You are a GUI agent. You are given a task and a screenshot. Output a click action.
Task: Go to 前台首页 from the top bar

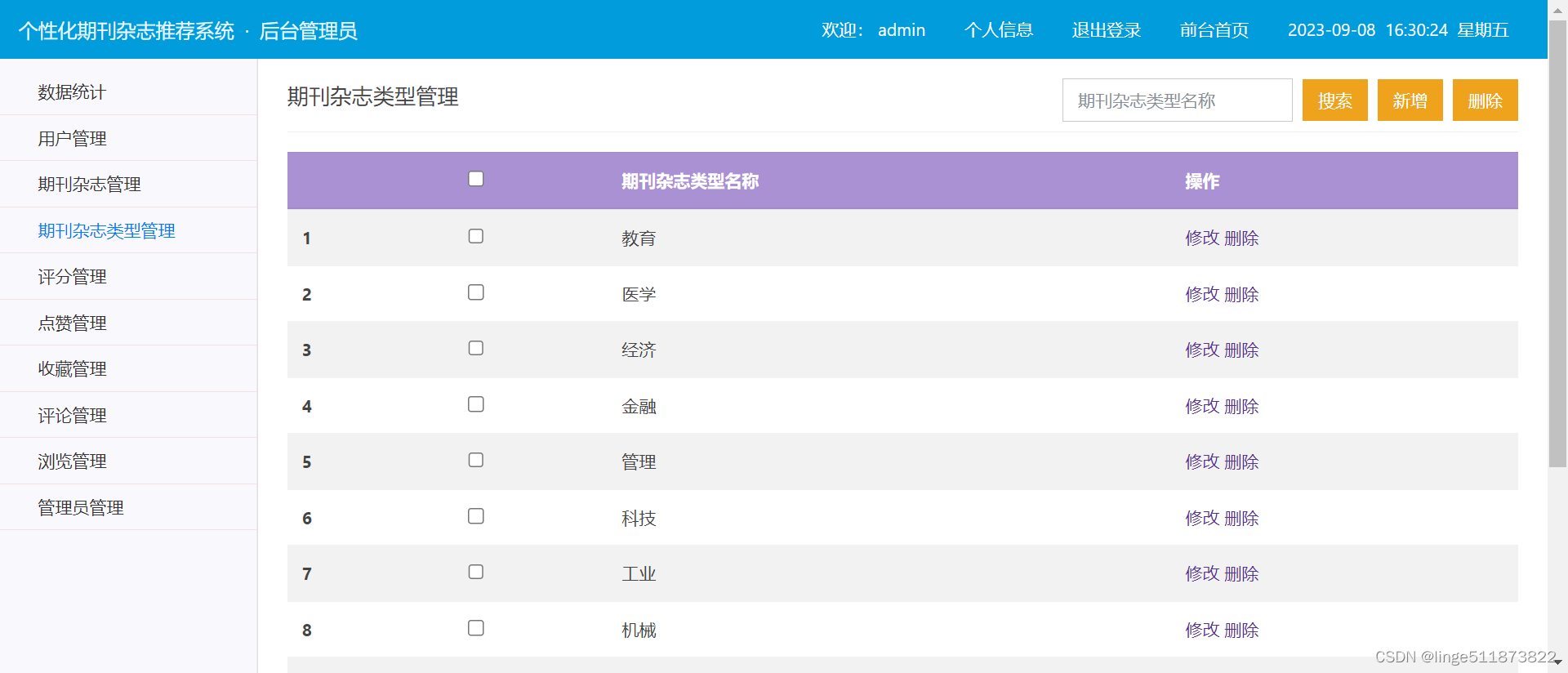tap(1214, 30)
